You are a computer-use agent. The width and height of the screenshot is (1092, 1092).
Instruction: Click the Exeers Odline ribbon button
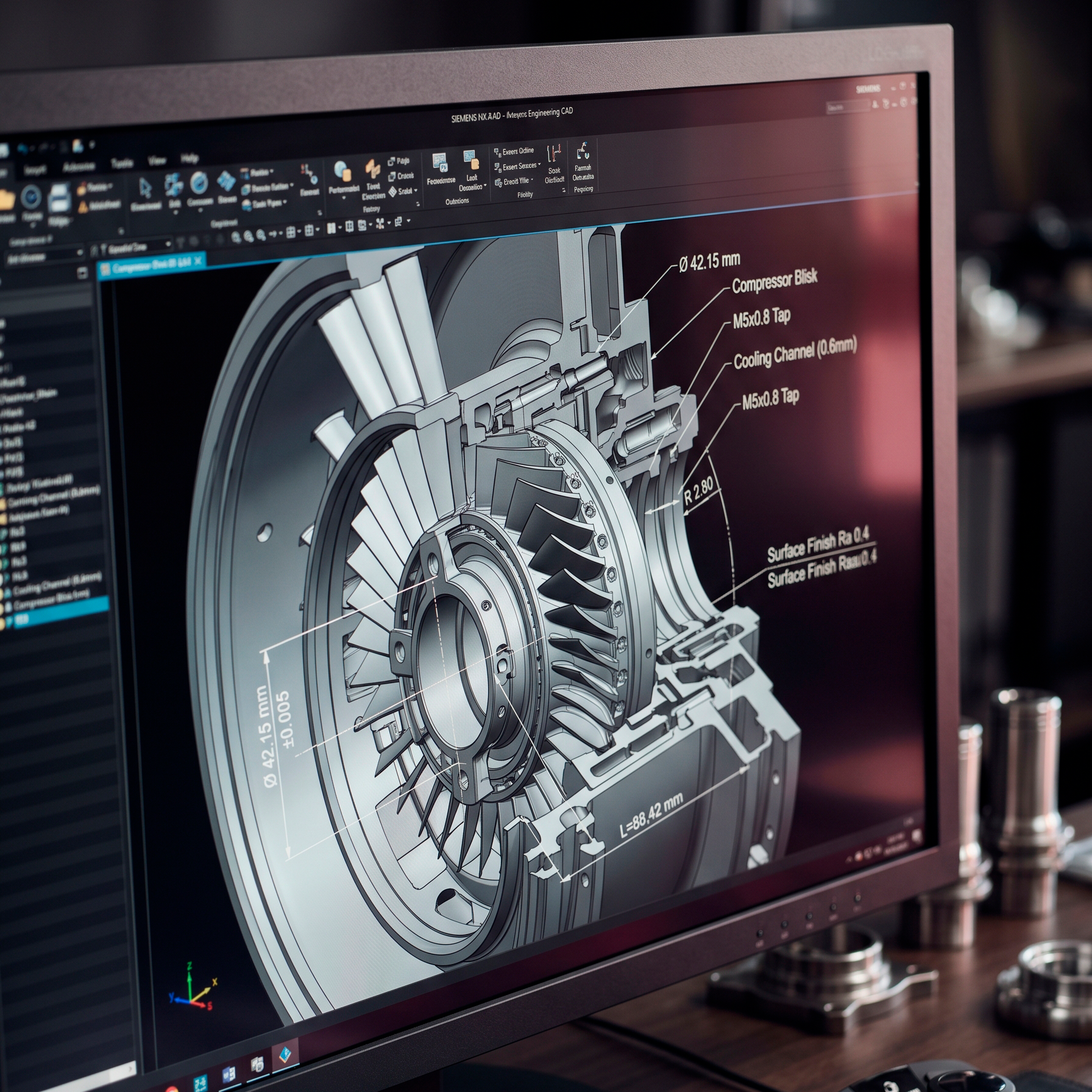tap(514, 151)
